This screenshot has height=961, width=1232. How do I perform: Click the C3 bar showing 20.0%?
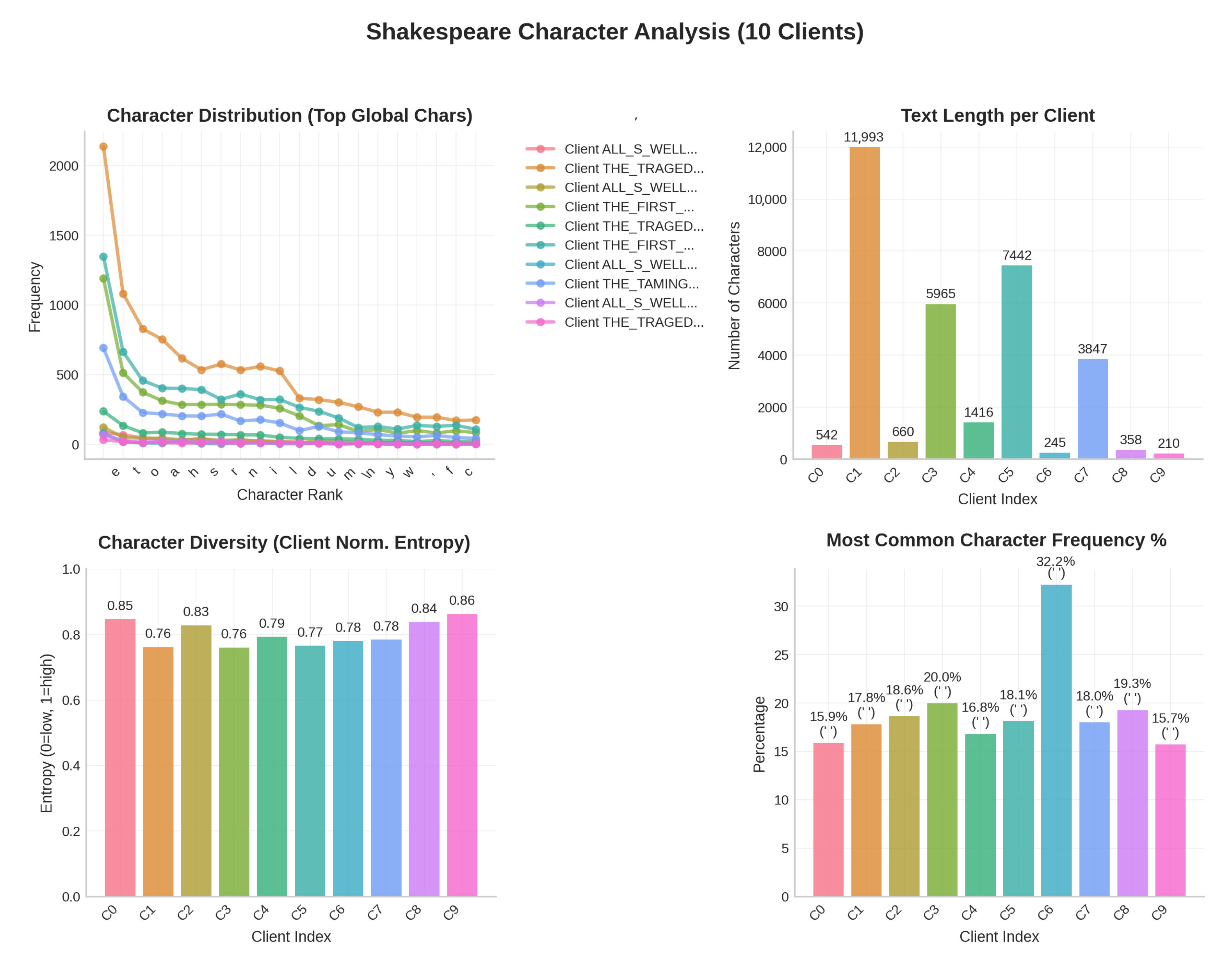[x=942, y=799]
